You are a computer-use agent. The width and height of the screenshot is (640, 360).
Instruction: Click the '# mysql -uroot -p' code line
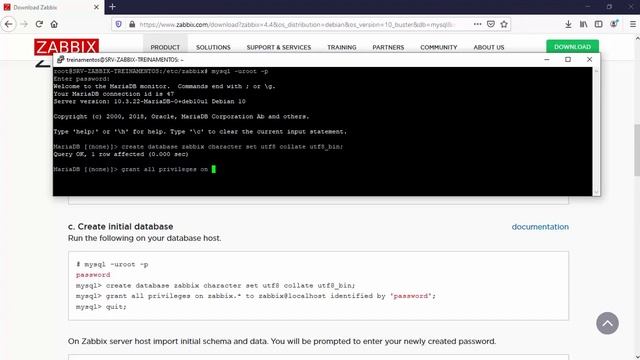pos(112,264)
